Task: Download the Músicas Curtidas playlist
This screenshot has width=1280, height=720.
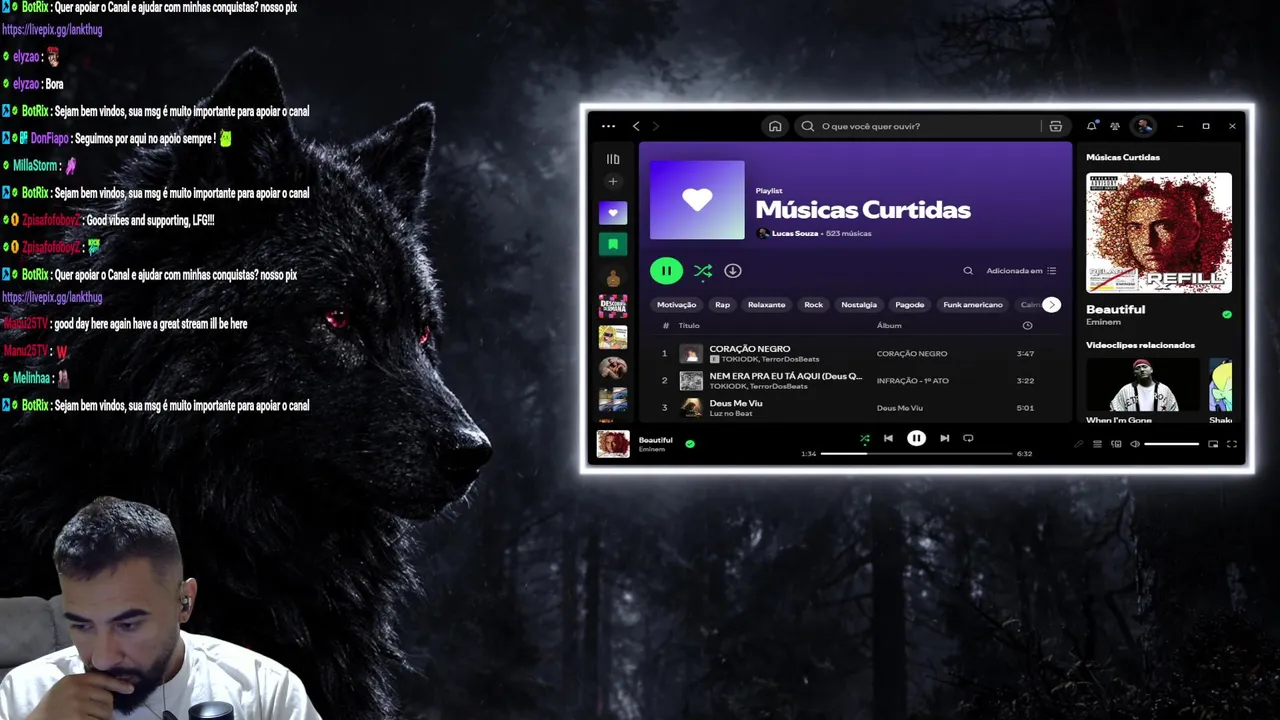Action: tap(733, 270)
